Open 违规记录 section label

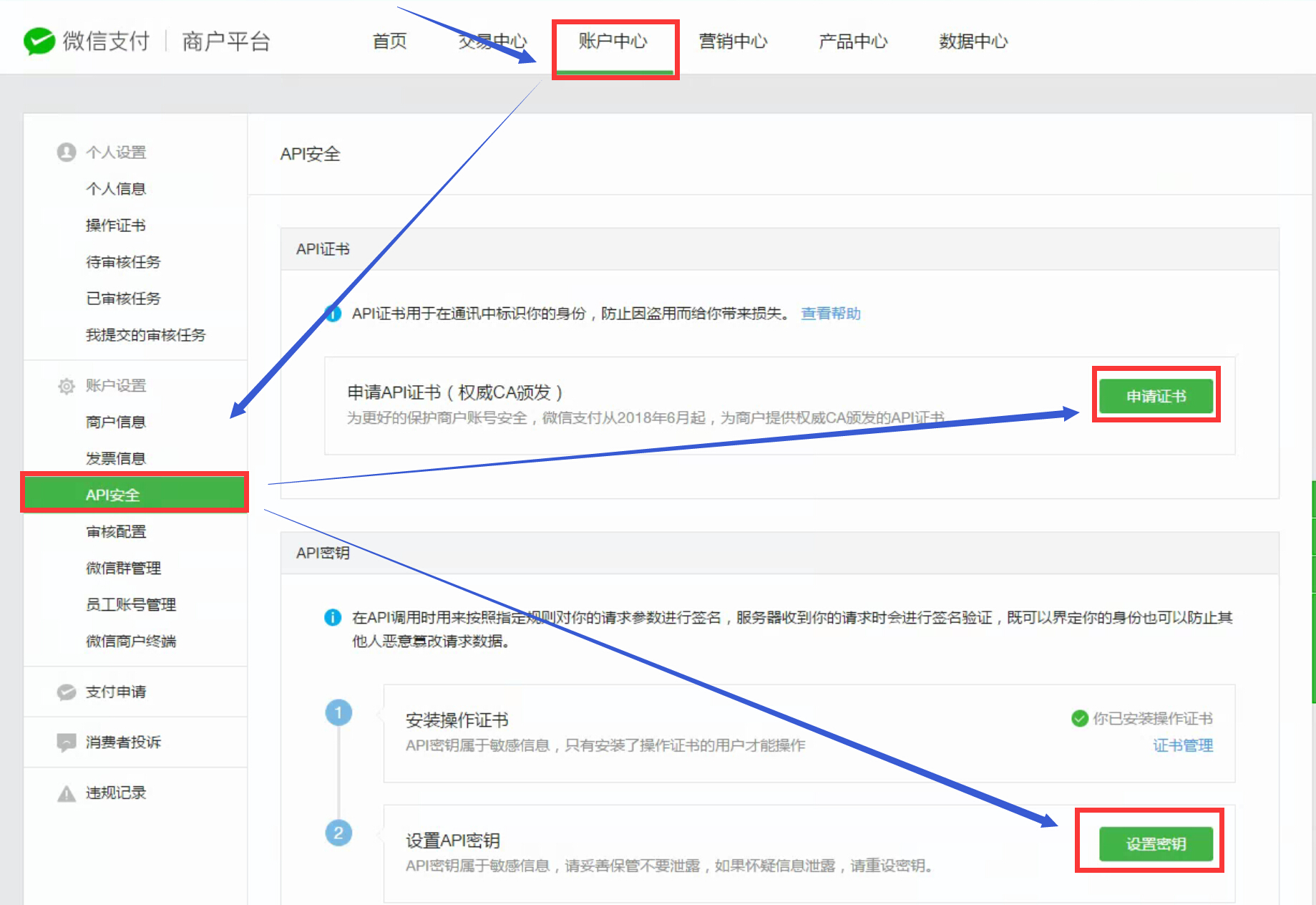116,793
